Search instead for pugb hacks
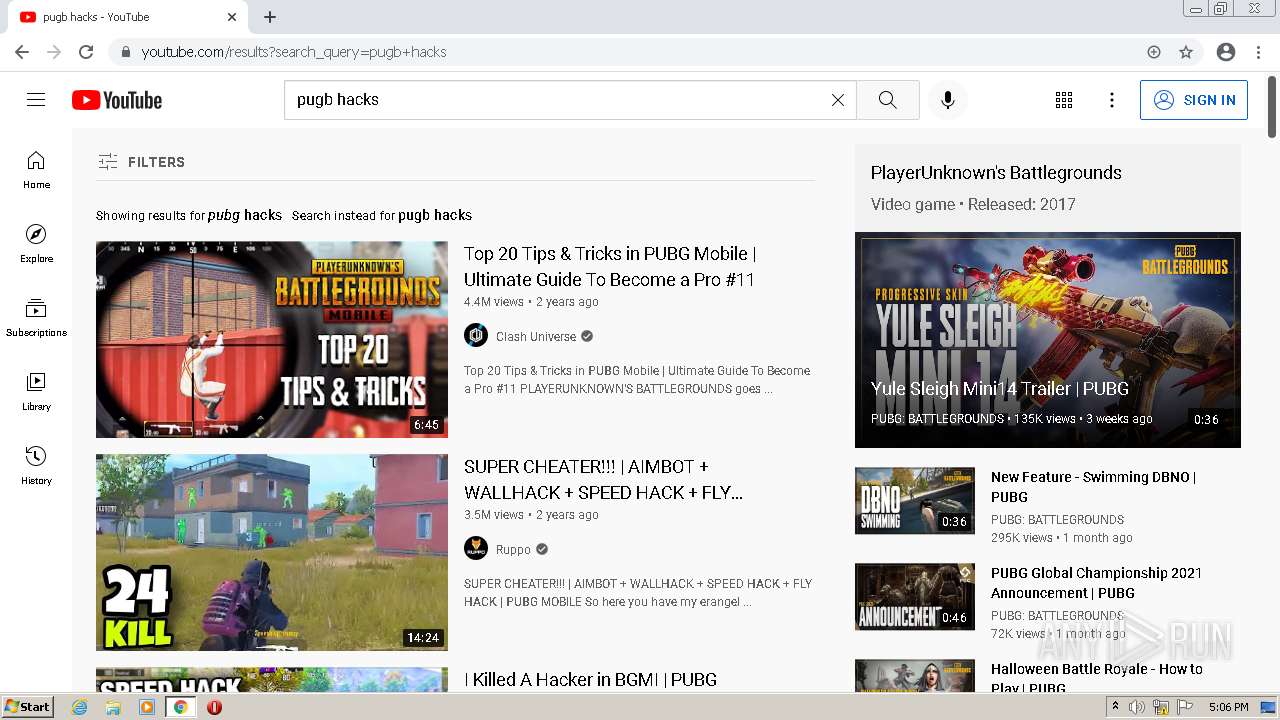Viewport: 1280px width, 720px height. [435, 215]
